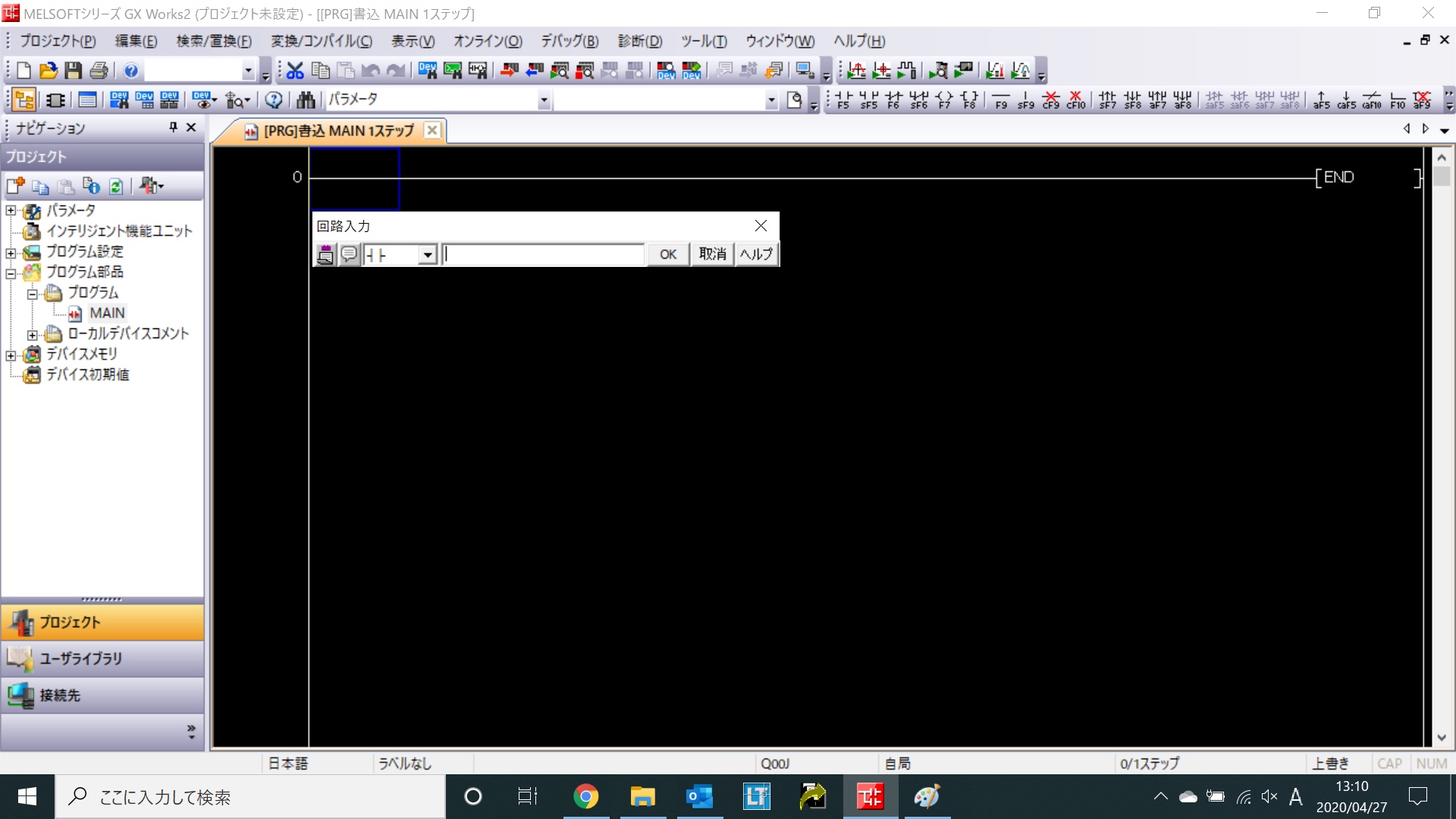Switch to the [PRG]書込 MAIN tab

[x=339, y=130]
